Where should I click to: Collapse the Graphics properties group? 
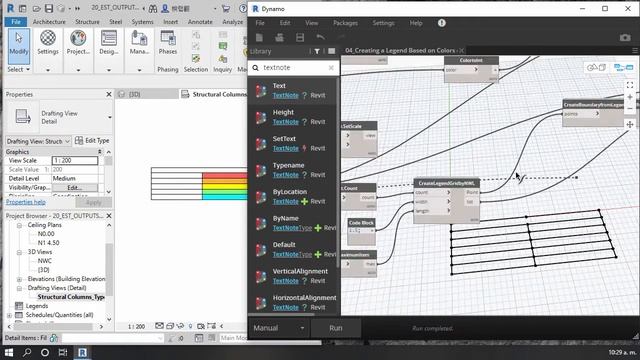tap(100, 152)
